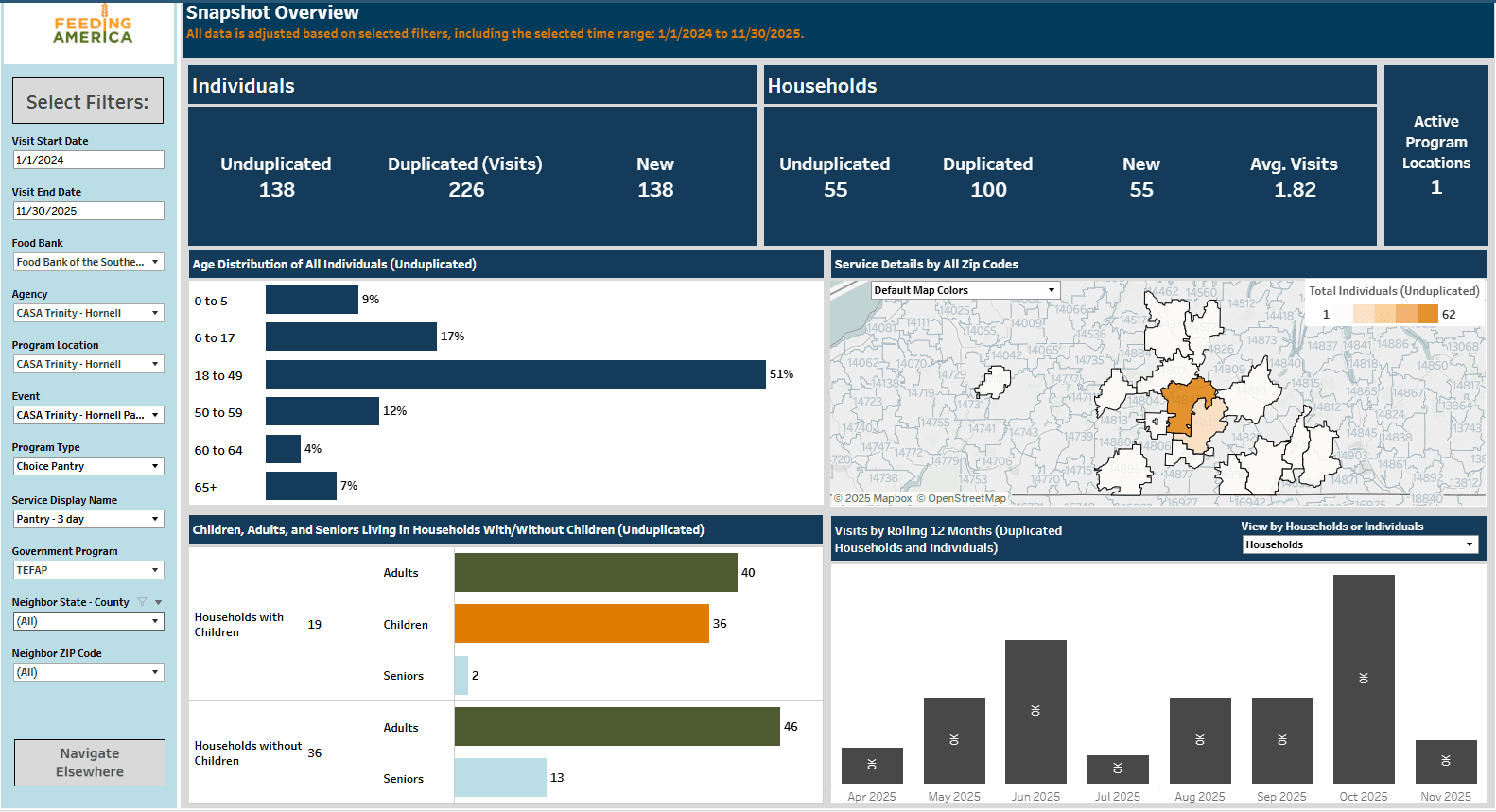Image resolution: width=1496 pixels, height=812 pixels.
Task: Open the caret menu next to Neighbor State - County
Action: [x=159, y=602]
